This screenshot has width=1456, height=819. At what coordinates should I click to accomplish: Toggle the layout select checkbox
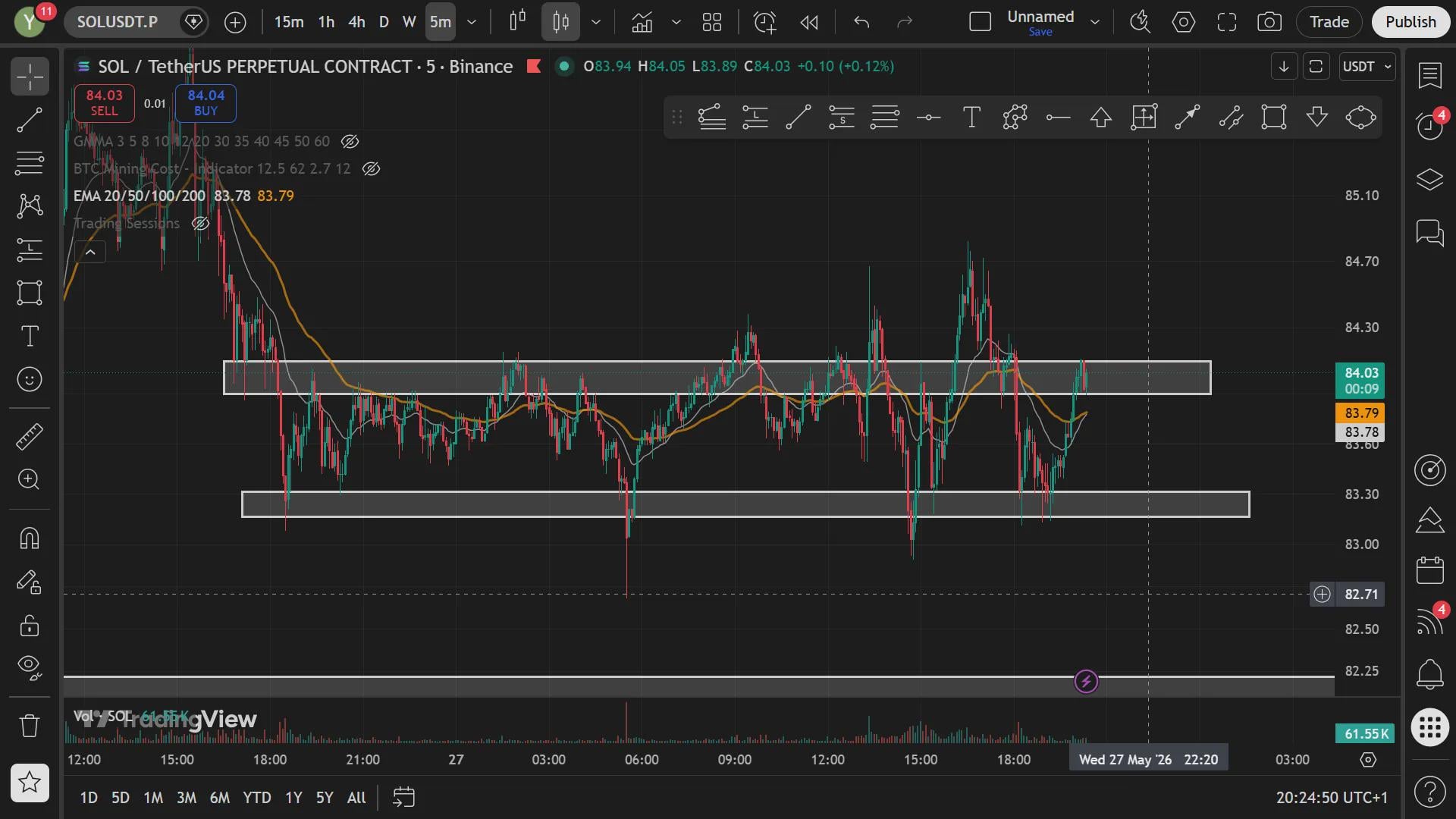tap(981, 22)
